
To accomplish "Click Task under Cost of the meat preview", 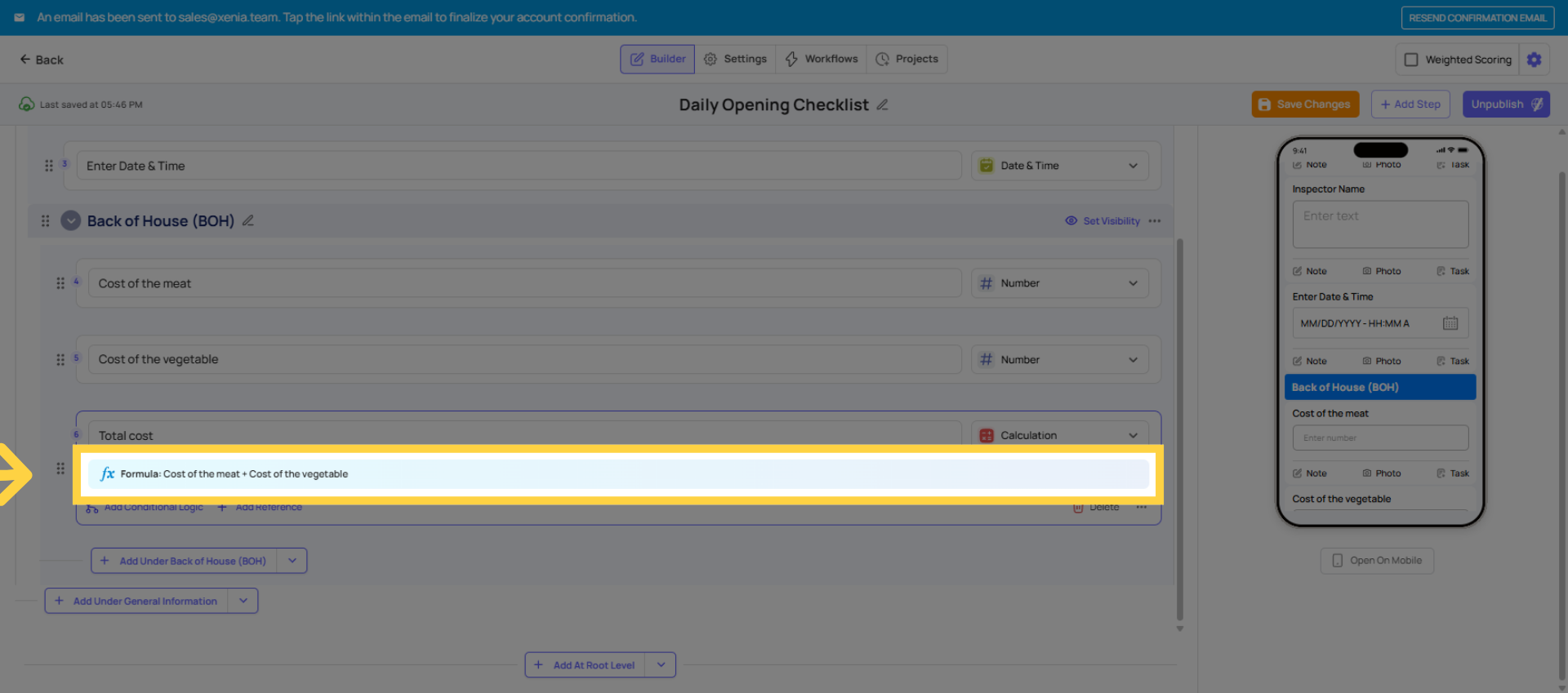I will 1453,473.
